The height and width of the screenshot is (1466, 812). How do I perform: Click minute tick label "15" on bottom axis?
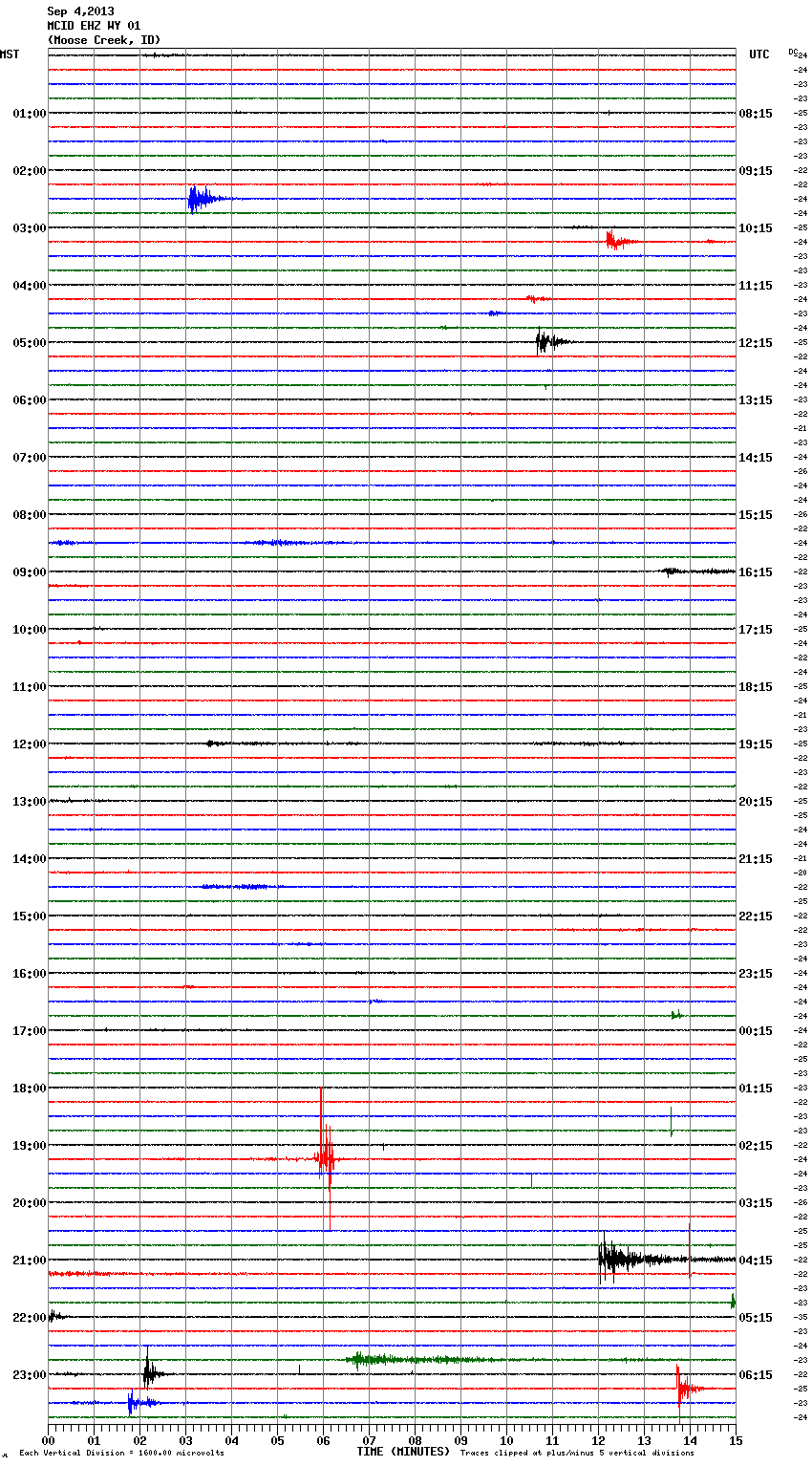coord(736,1440)
